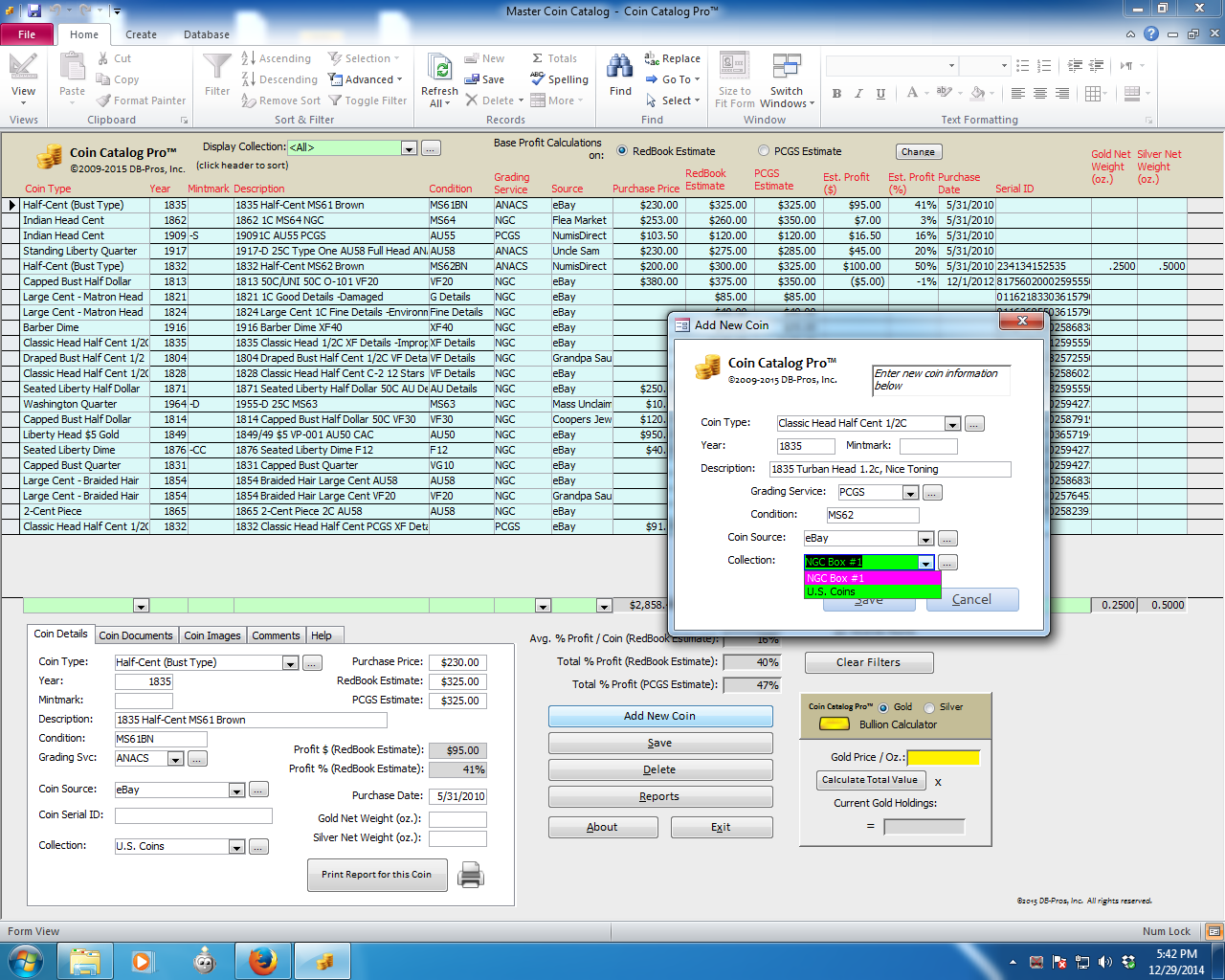
Task: Click Description field in Add New Coin dialog
Action: click(x=890, y=469)
